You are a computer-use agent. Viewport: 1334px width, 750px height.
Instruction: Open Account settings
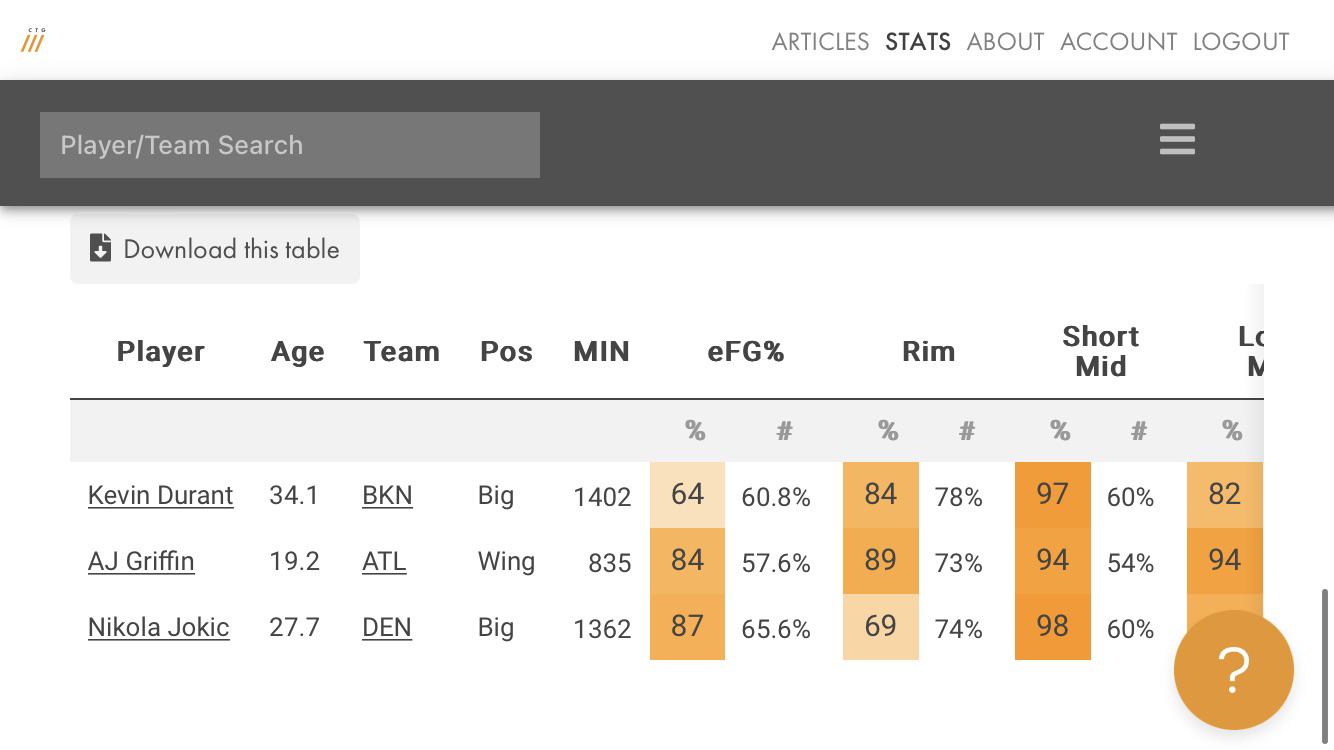[x=1118, y=42]
